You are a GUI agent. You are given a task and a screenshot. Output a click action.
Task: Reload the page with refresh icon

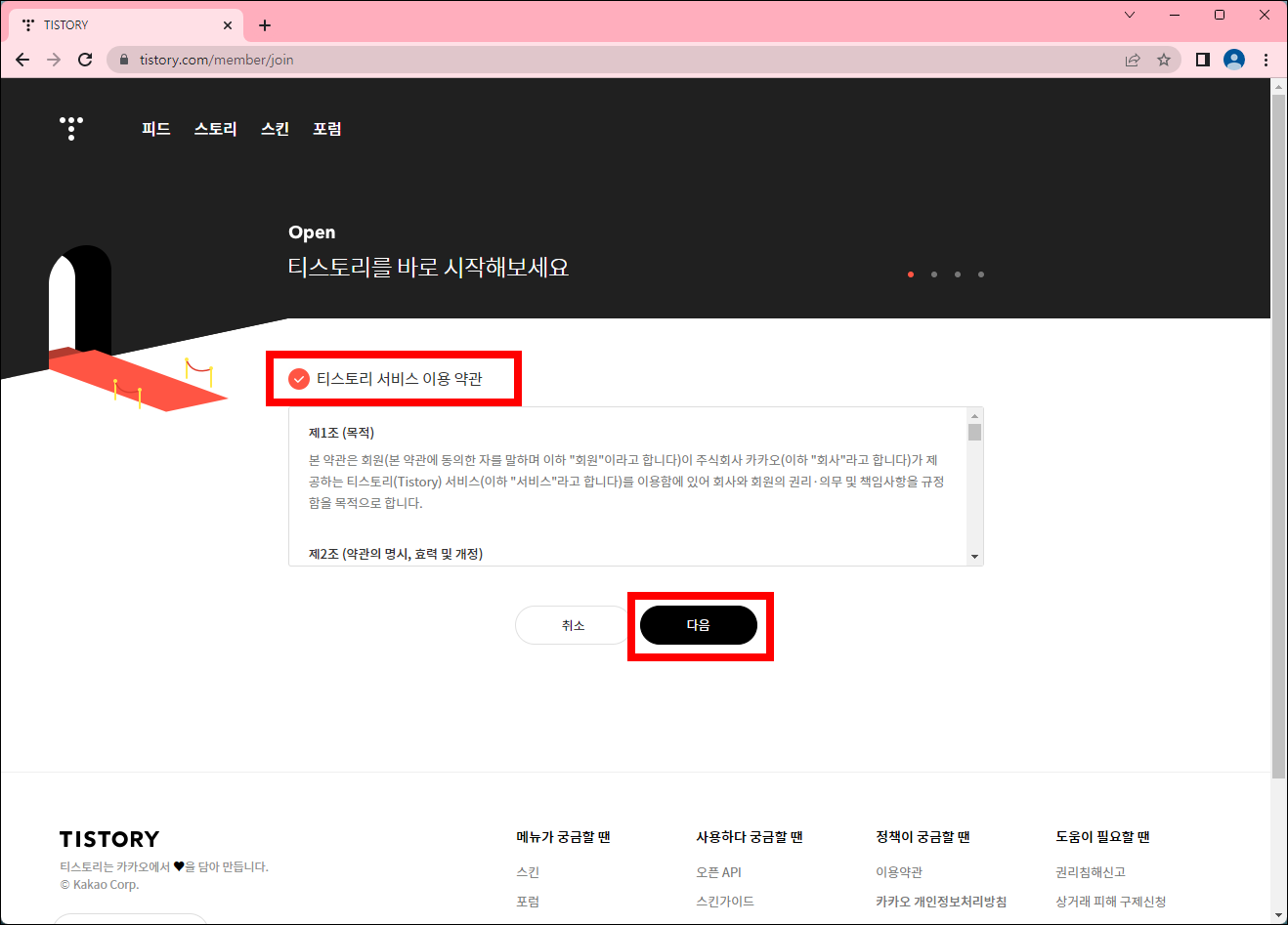coord(85,60)
